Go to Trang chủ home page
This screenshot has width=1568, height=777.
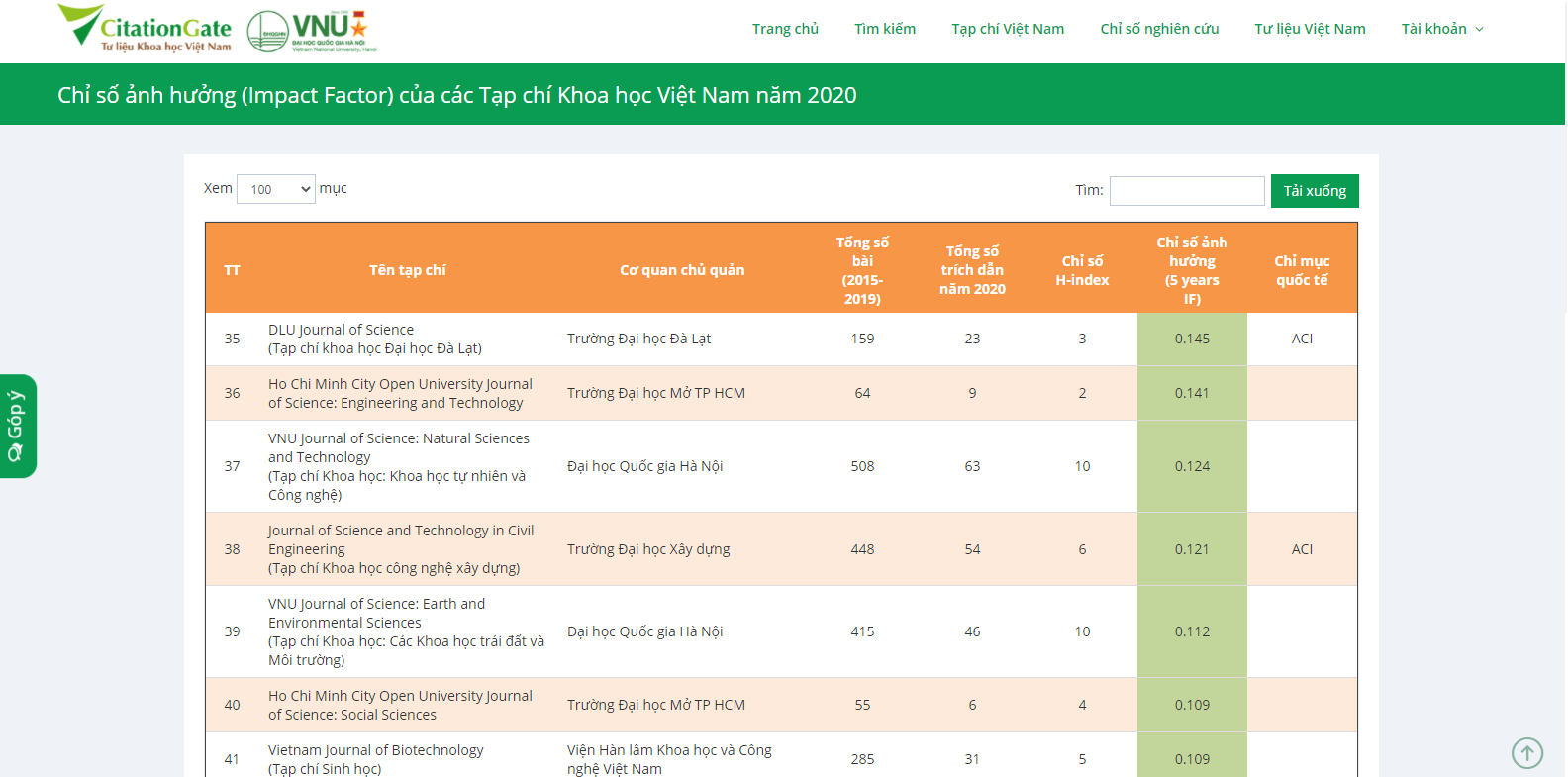(x=785, y=29)
